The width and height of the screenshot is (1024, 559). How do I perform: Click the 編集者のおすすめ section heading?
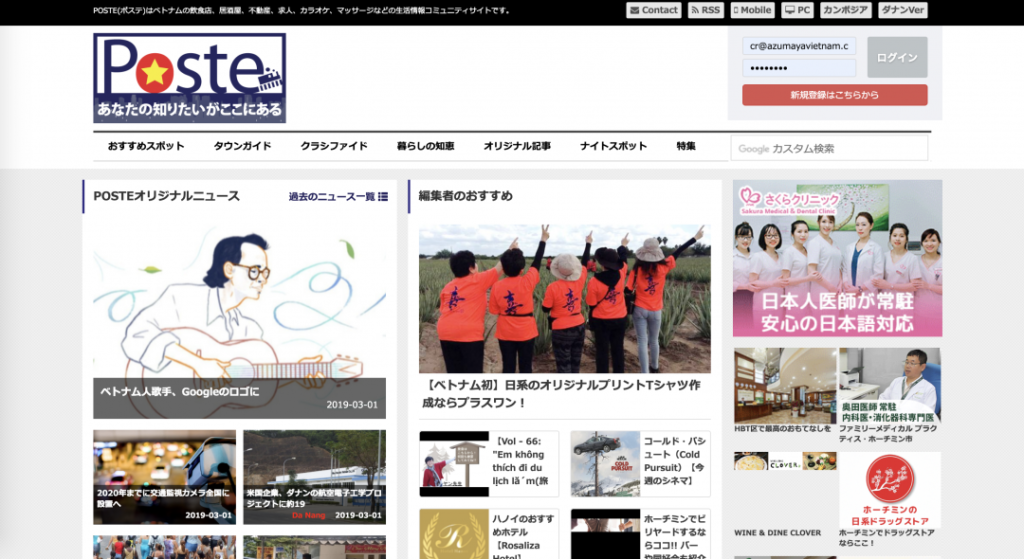466,196
